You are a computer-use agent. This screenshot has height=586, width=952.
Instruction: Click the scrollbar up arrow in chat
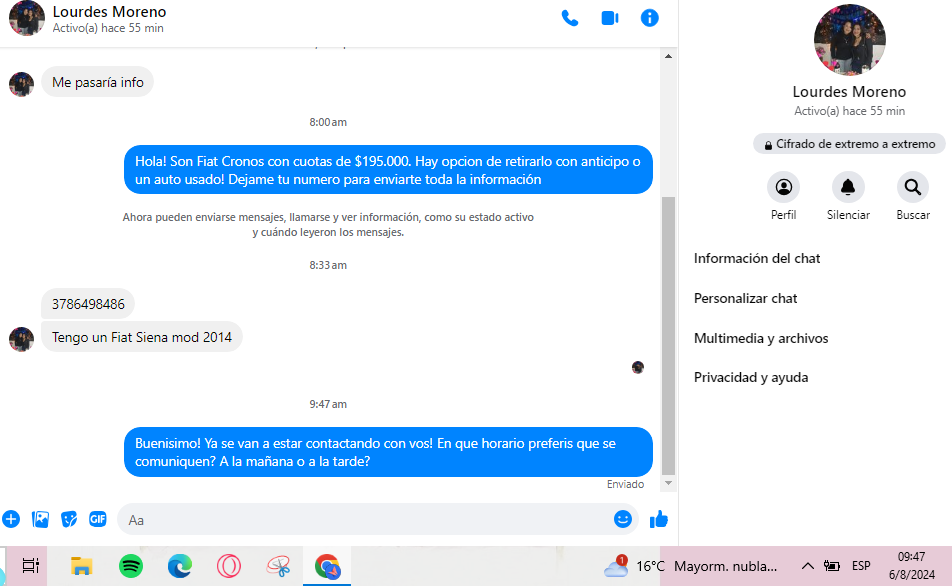[x=668, y=56]
